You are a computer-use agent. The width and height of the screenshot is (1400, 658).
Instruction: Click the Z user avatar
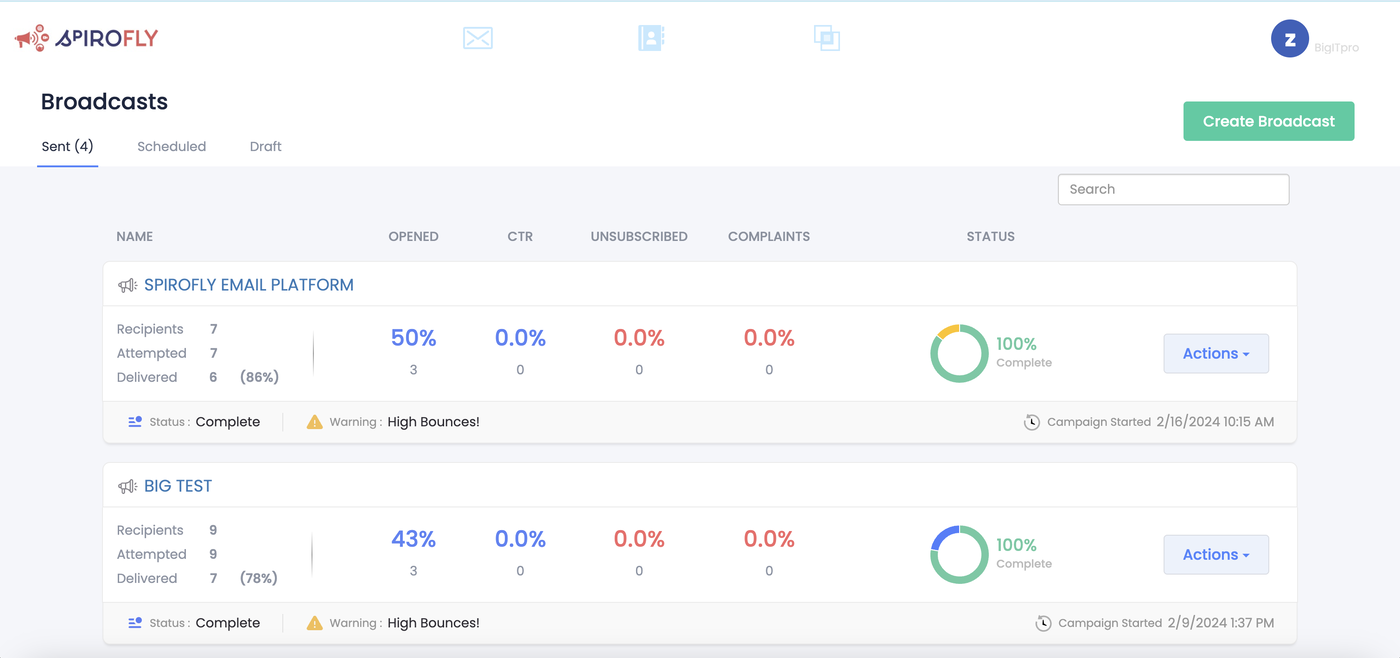click(1289, 39)
